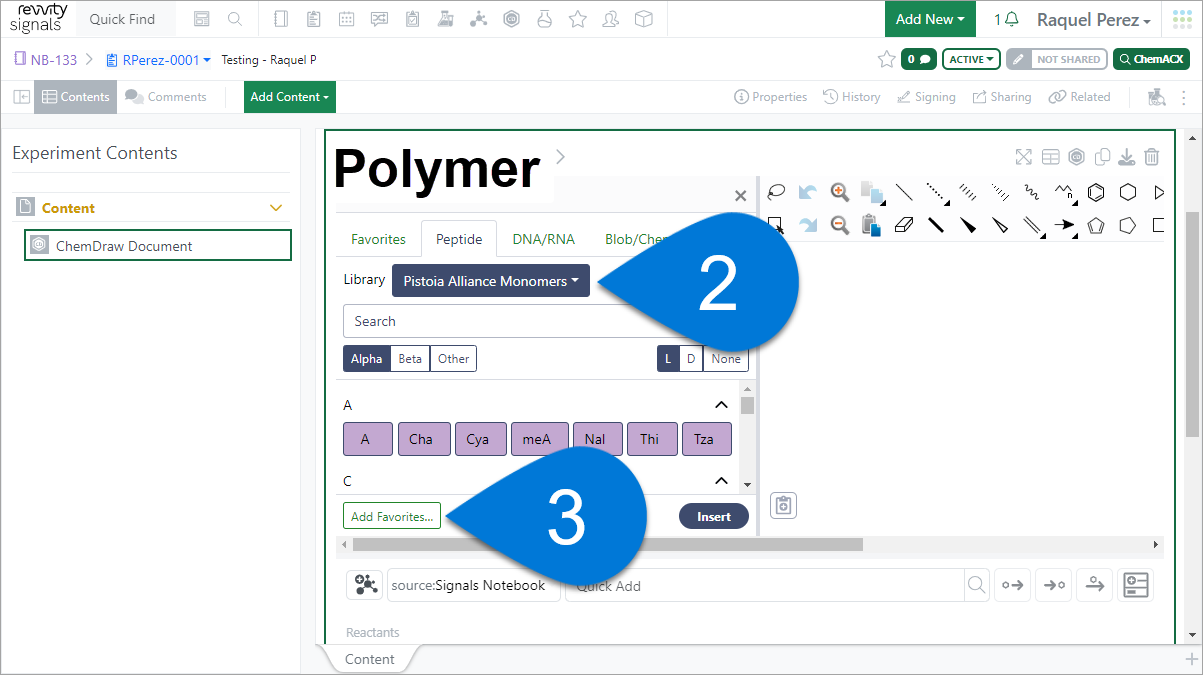
Task: Toggle the D stereochemistry option
Action: pos(691,359)
